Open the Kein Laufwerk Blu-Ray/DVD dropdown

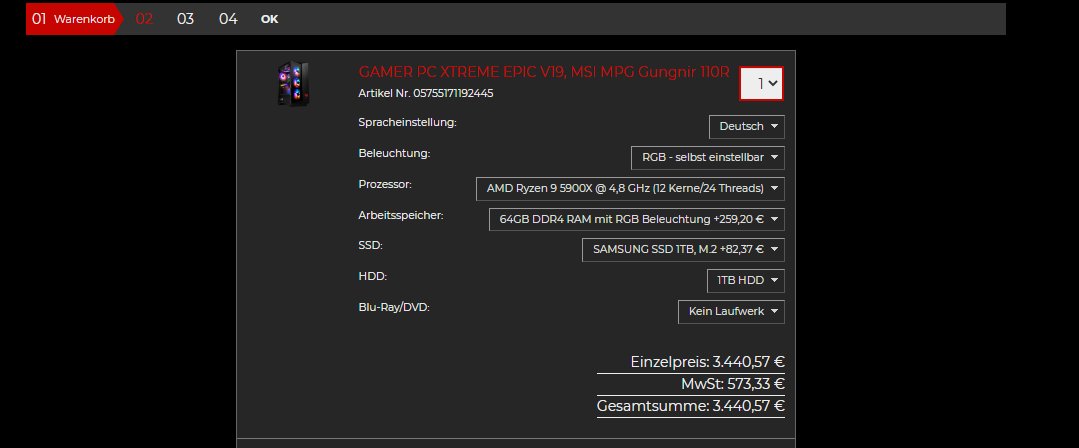click(731, 312)
